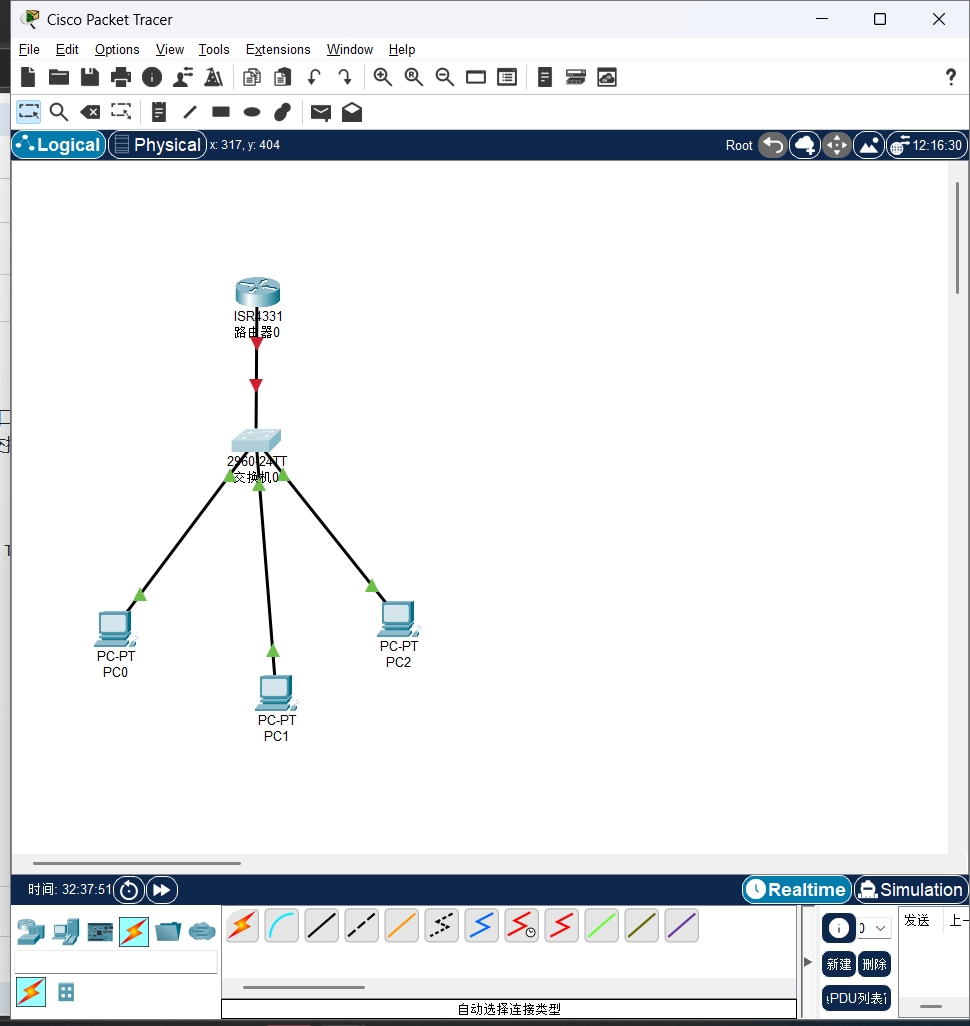Image resolution: width=970 pixels, height=1026 pixels.
Task: Switch to Logical workspace view
Action: coord(59,145)
